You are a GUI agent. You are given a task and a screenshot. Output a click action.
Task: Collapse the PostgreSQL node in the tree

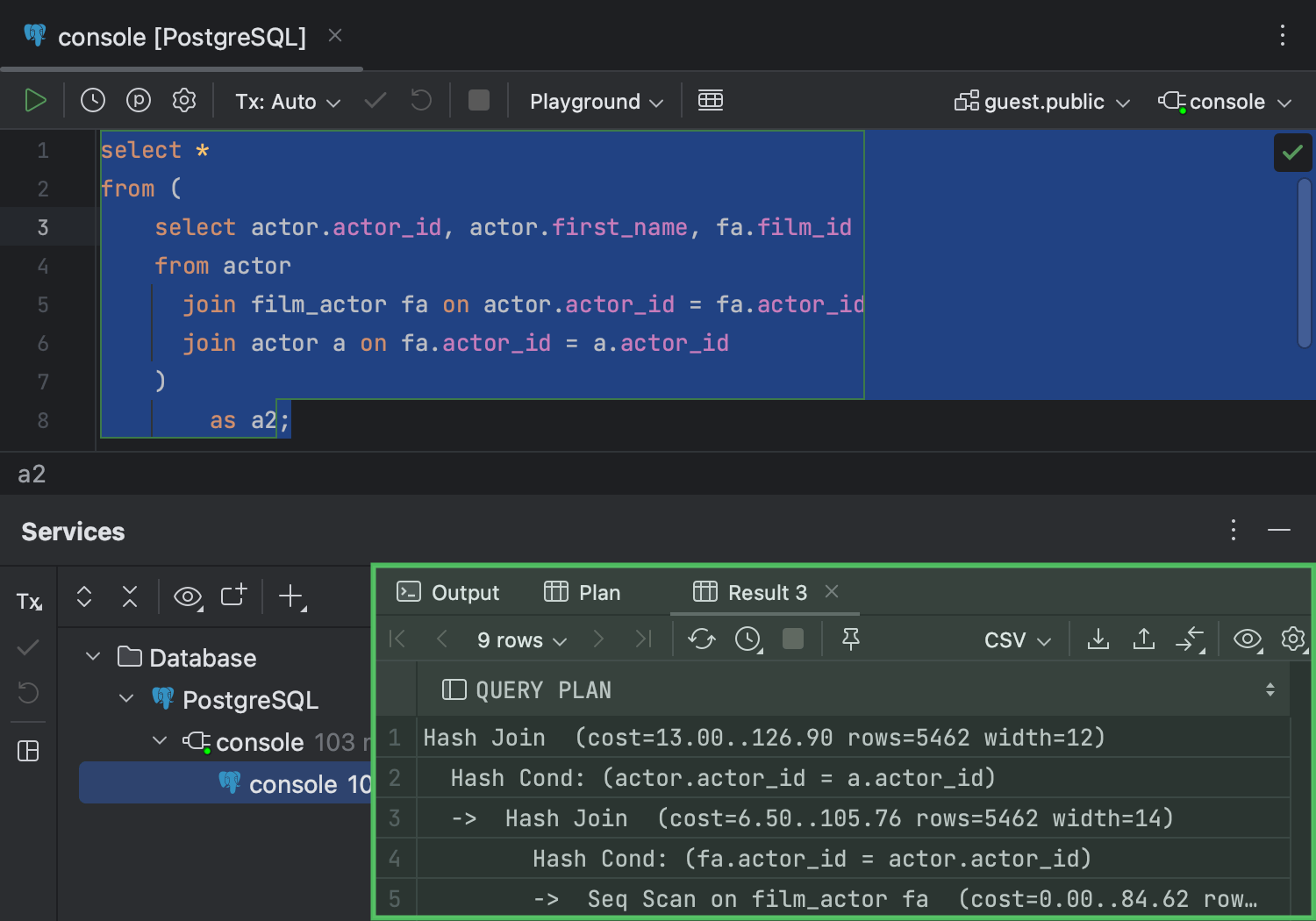click(x=125, y=698)
